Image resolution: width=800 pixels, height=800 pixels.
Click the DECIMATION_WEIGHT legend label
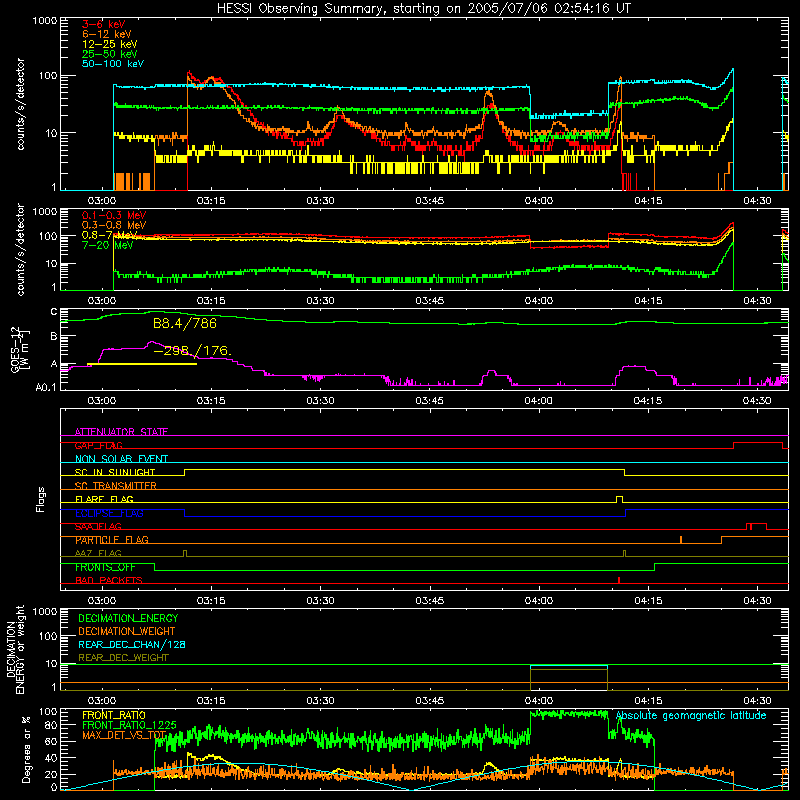[x=127, y=631]
